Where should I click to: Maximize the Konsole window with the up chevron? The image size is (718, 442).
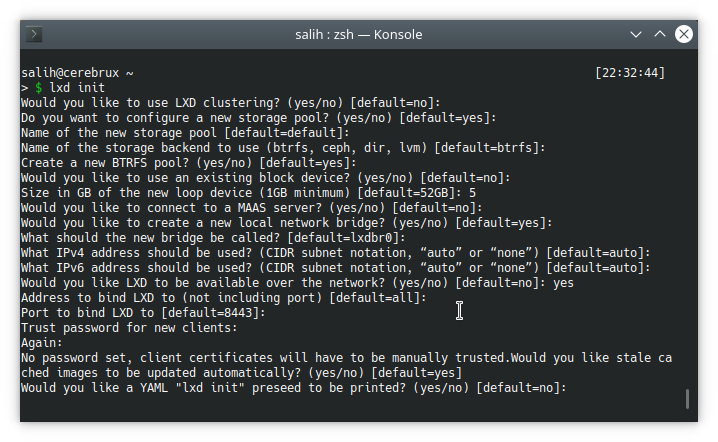tap(659, 34)
